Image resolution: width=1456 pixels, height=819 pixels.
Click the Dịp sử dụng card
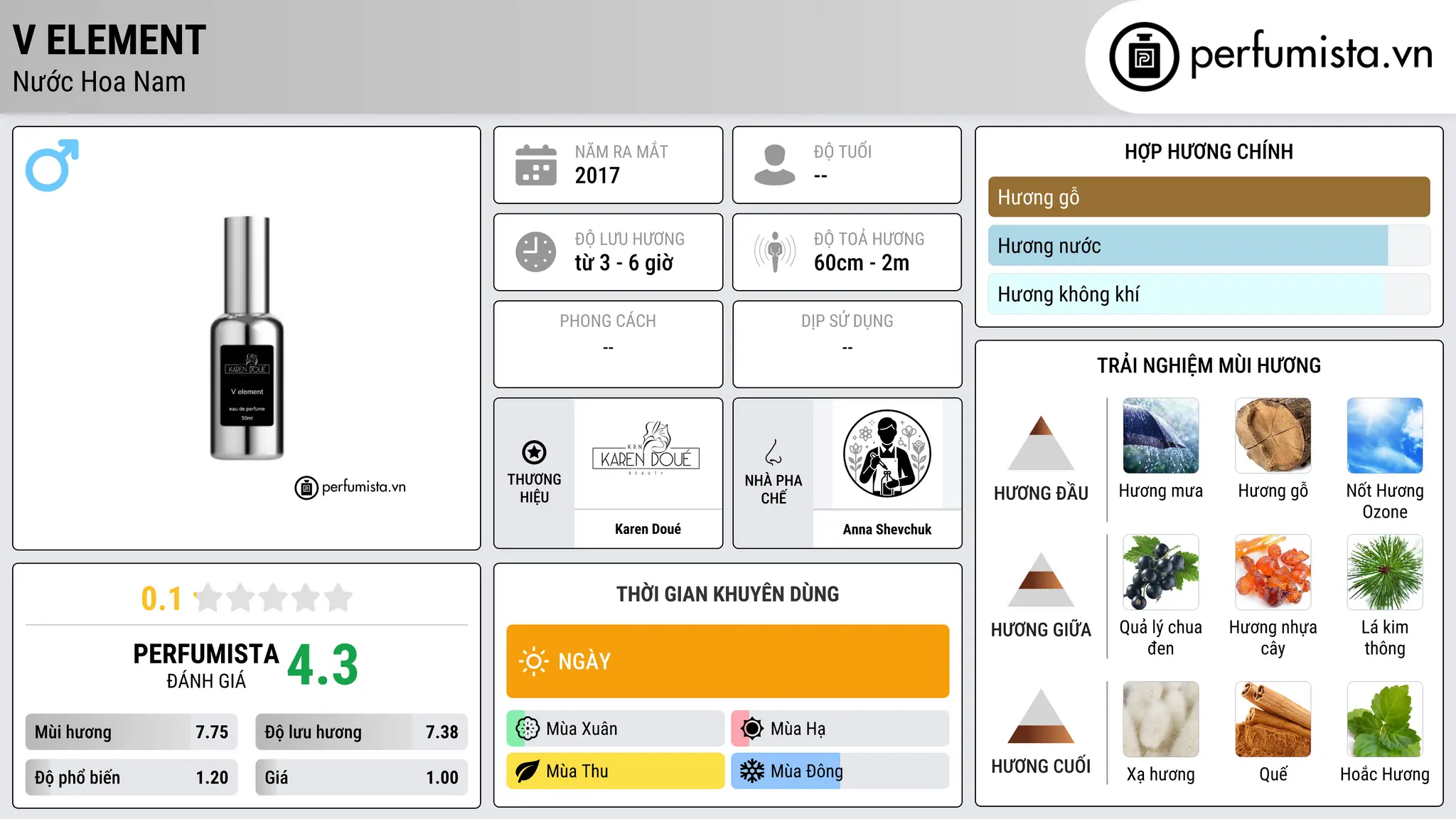(847, 344)
